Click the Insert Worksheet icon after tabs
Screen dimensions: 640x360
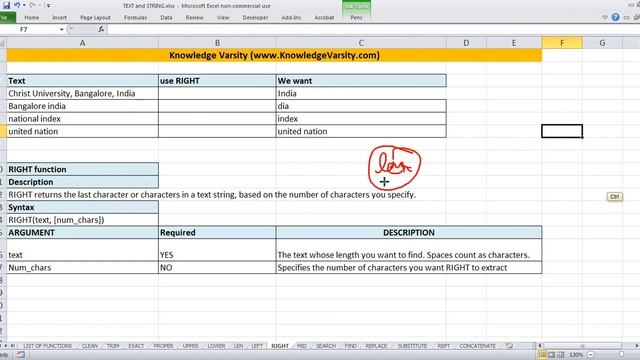509,346
